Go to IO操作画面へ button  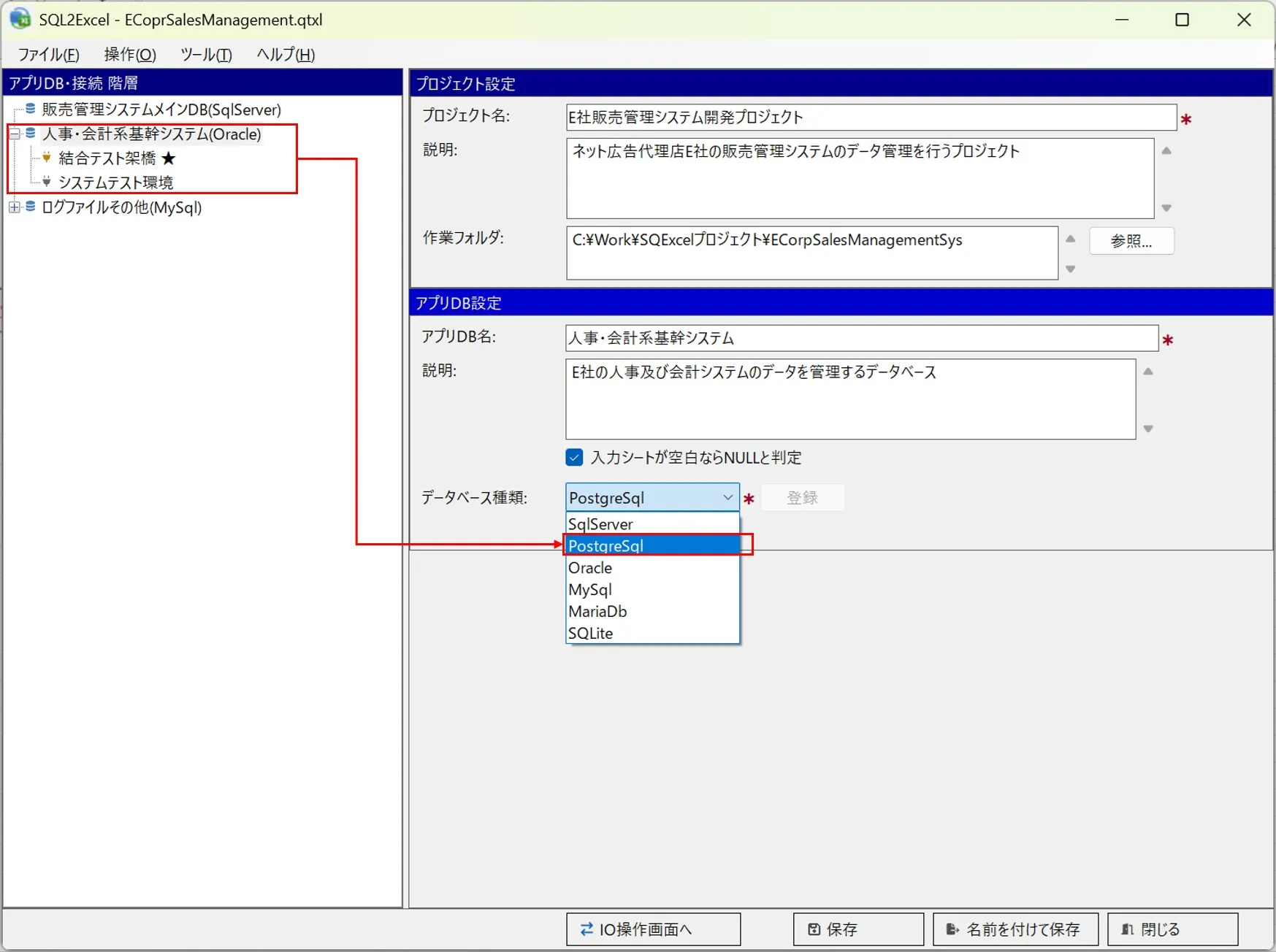click(653, 929)
